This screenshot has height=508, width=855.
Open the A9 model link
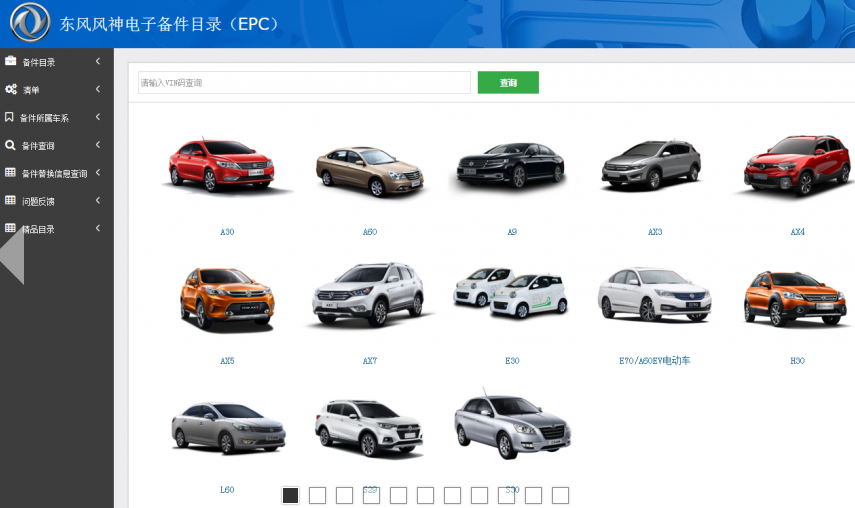click(x=512, y=232)
